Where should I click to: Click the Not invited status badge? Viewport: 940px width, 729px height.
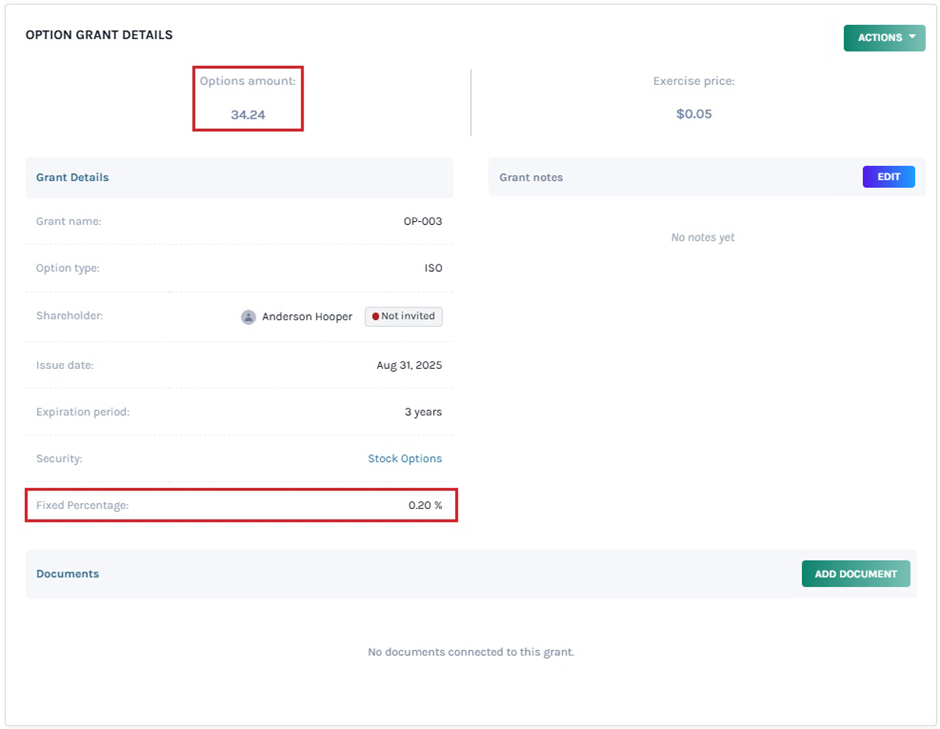pos(404,316)
